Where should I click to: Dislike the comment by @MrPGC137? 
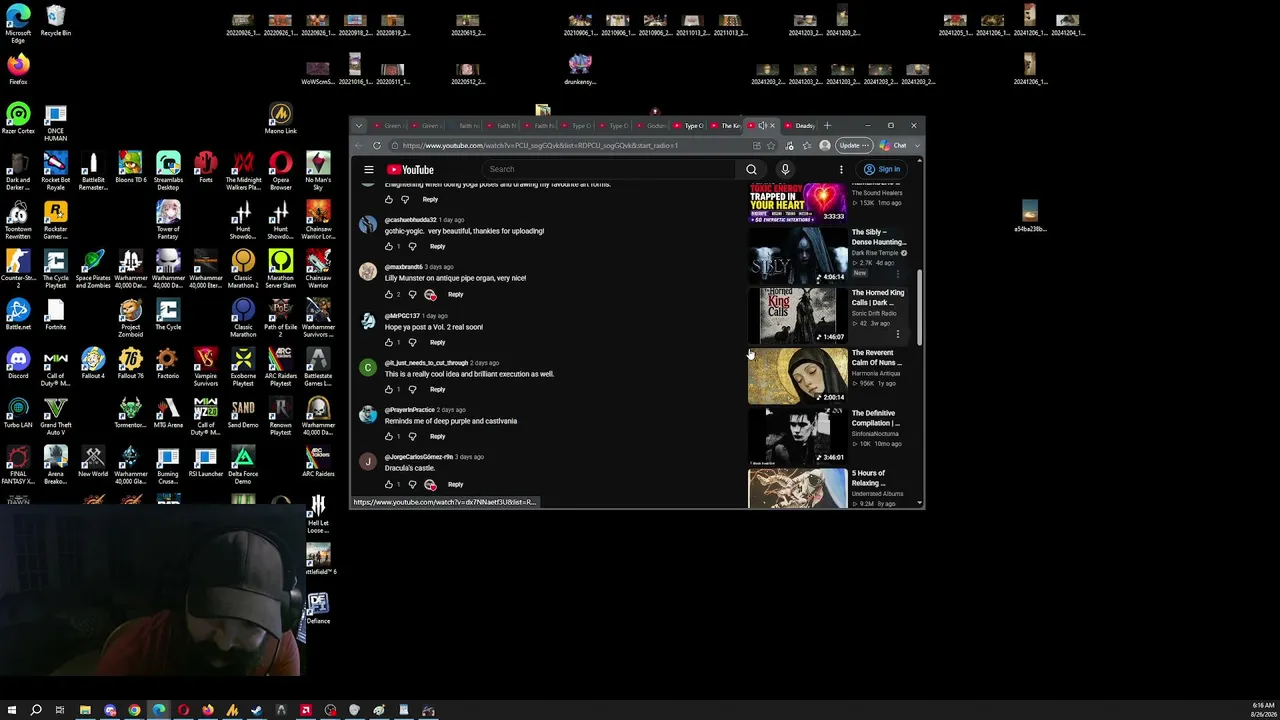pyautogui.click(x=412, y=342)
